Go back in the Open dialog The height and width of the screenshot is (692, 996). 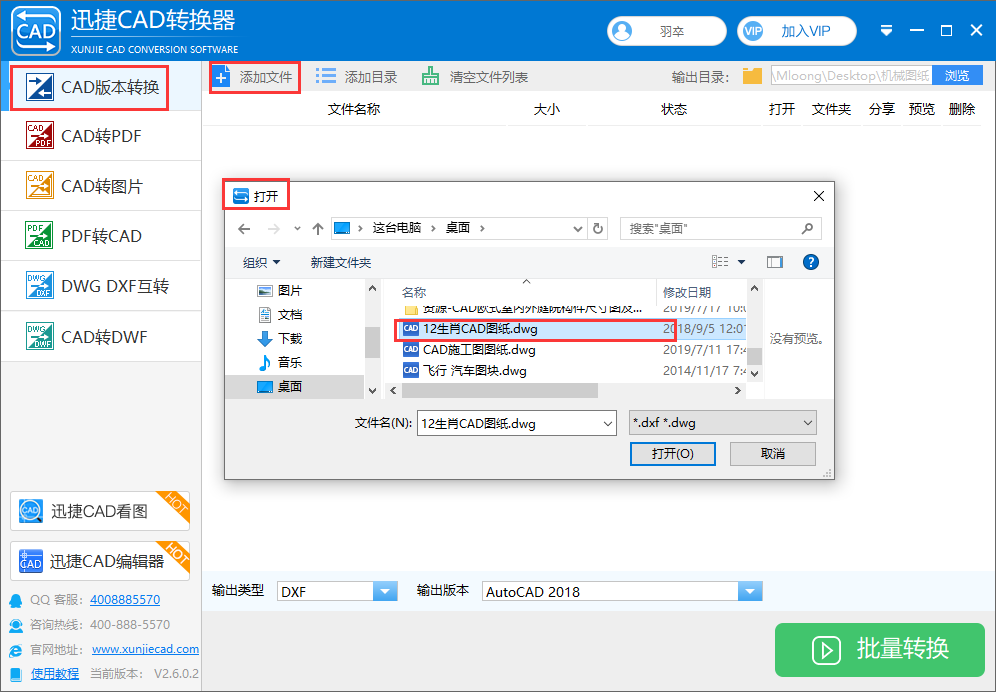tap(244, 229)
